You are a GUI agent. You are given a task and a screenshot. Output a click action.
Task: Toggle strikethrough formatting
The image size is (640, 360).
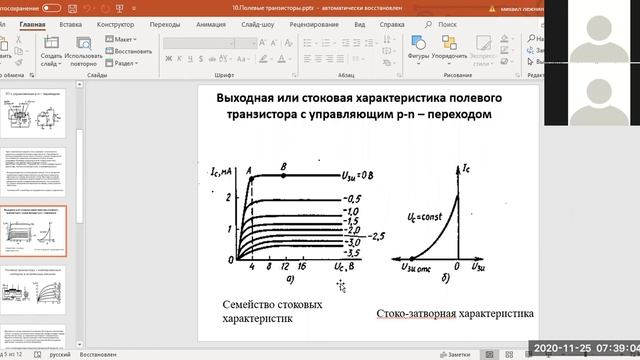(212, 59)
